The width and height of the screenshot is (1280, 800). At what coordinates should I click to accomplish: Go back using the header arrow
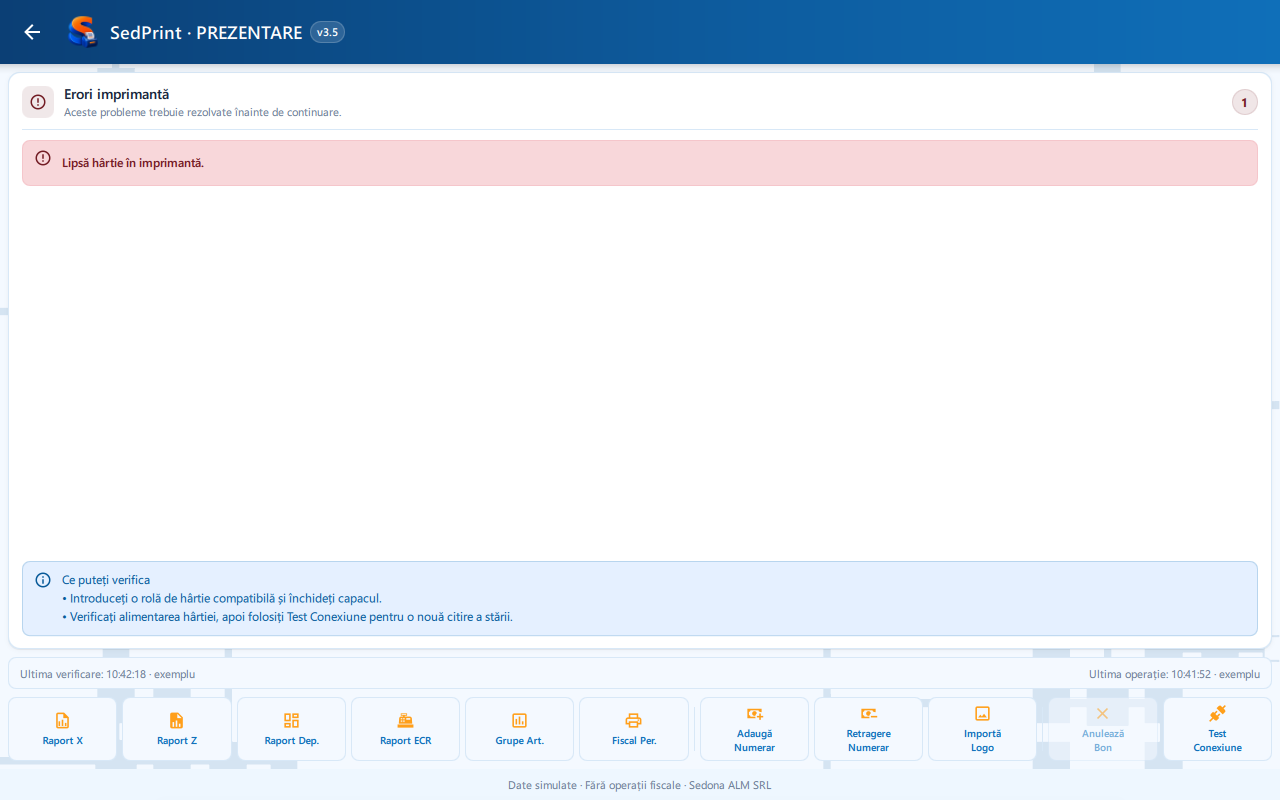(32, 32)
